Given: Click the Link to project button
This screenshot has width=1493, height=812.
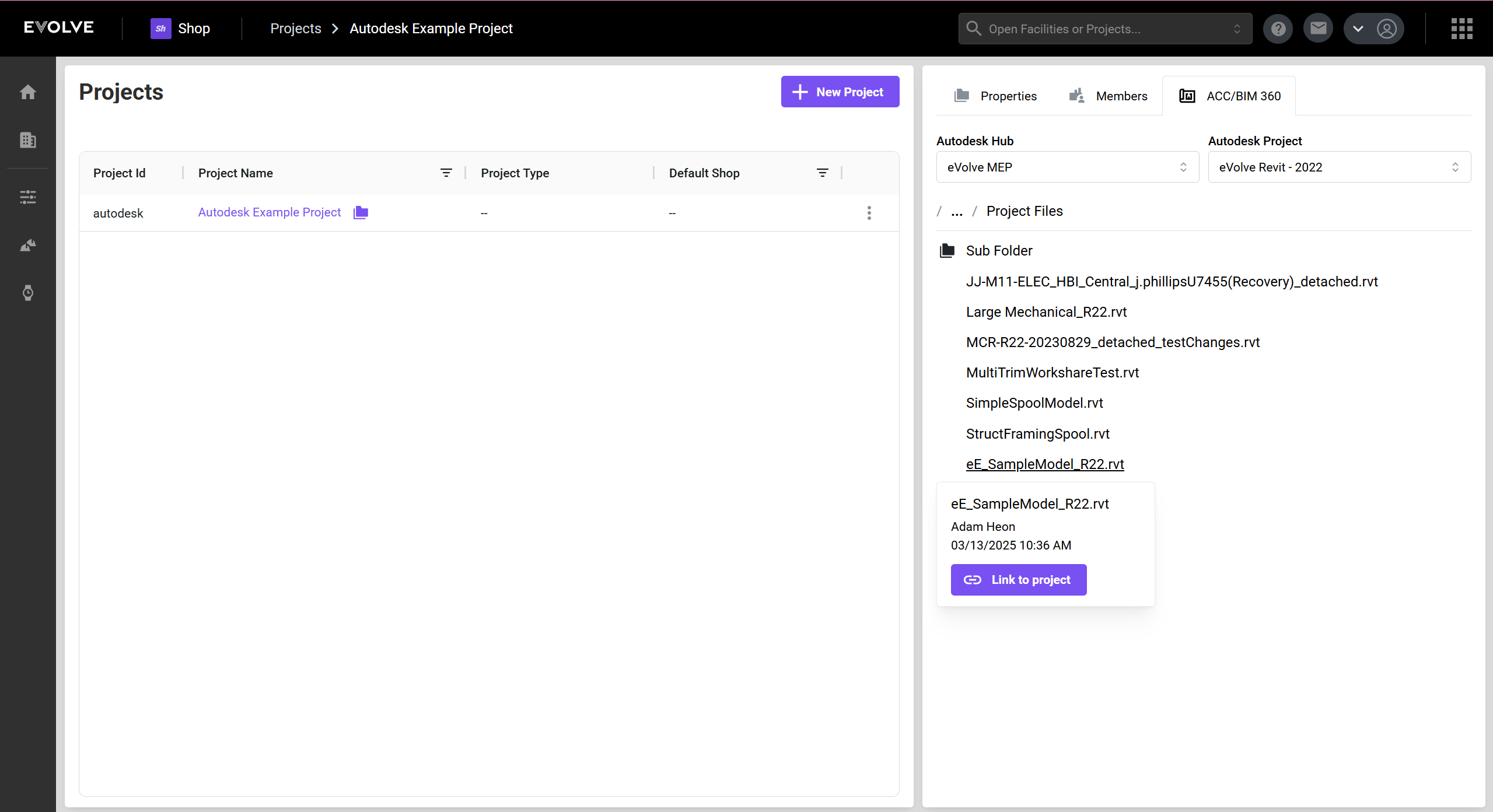Looking at the screenshot, I should (1018, 580).
